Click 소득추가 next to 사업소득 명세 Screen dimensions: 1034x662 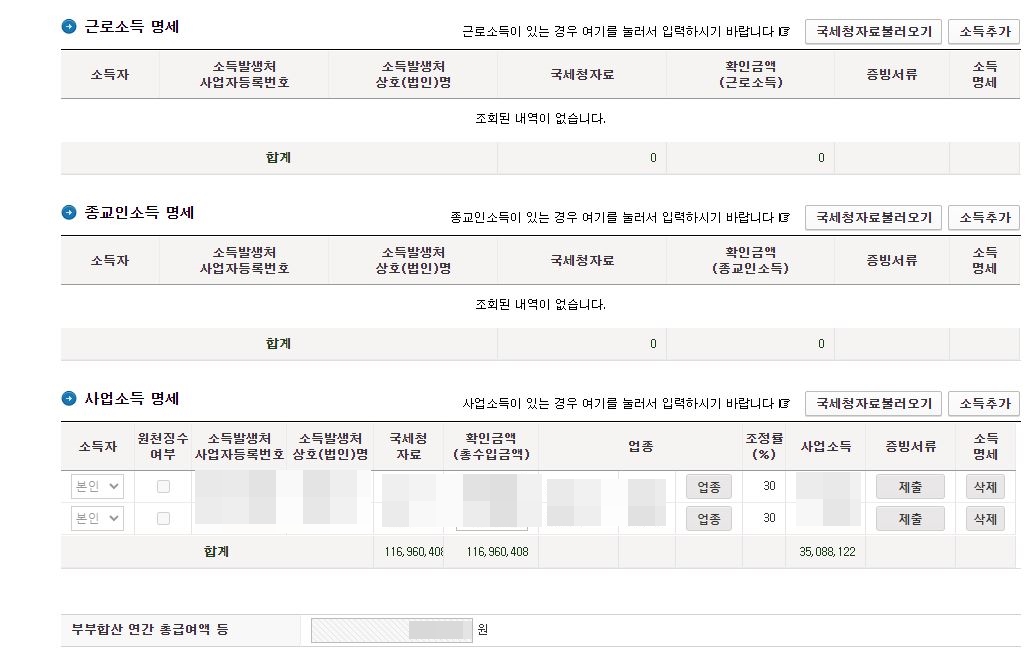click(984, 403)
